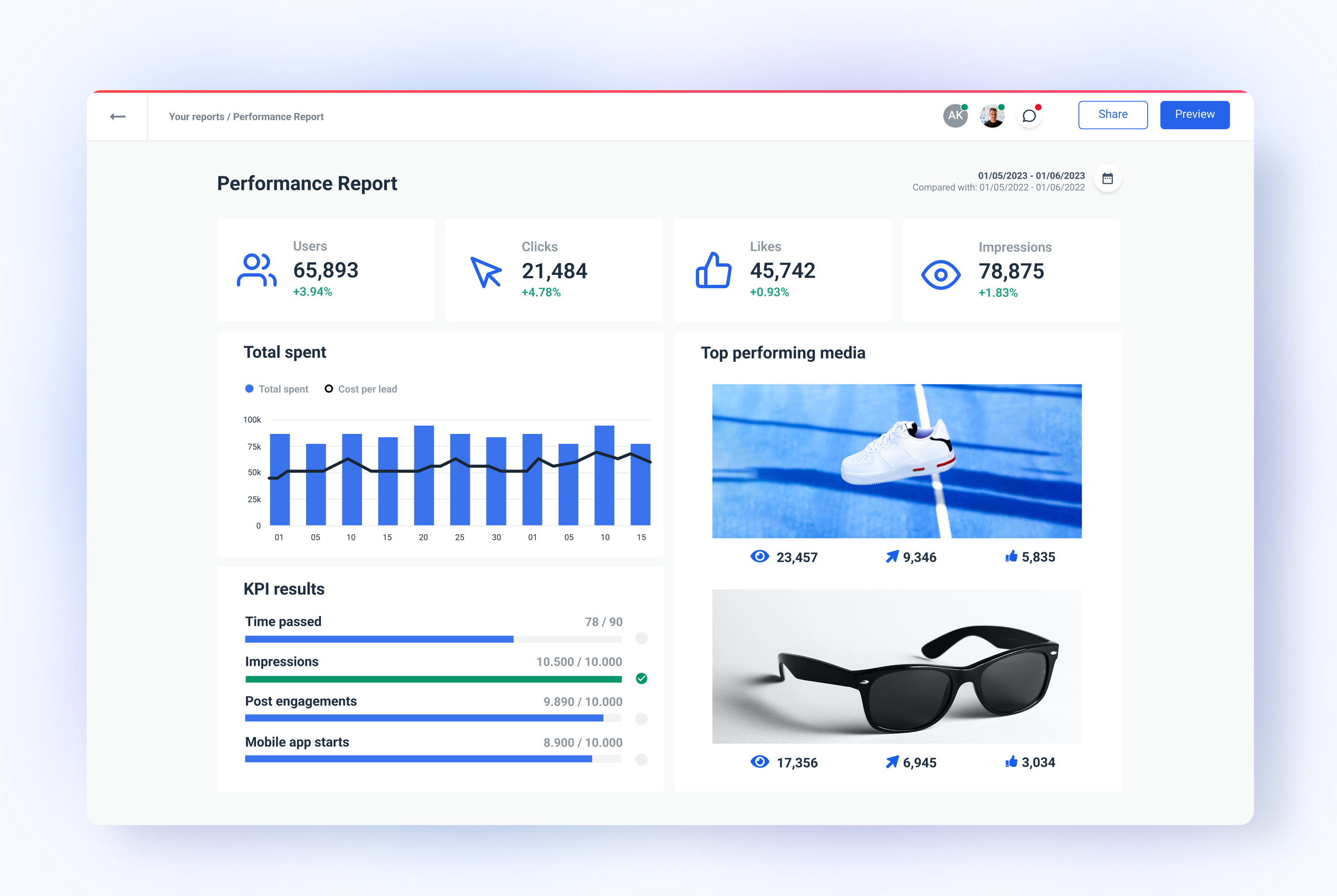This screenshot has width=1337, height=896.
Task: Open Your reports from the breadcrumb
Action: (197, 116)
